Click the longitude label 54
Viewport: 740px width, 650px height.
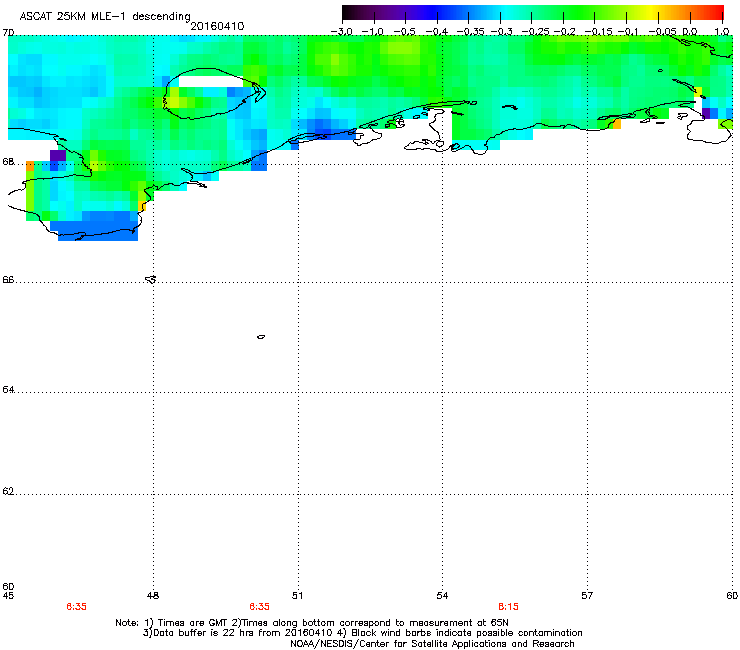(x=442, y=596)
